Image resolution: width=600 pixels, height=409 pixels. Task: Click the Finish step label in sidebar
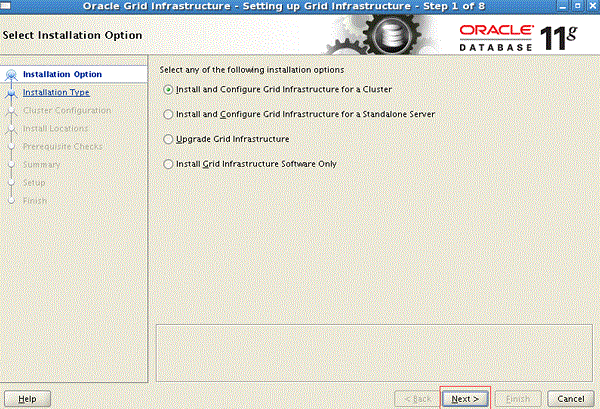click(x=35, y=200)
